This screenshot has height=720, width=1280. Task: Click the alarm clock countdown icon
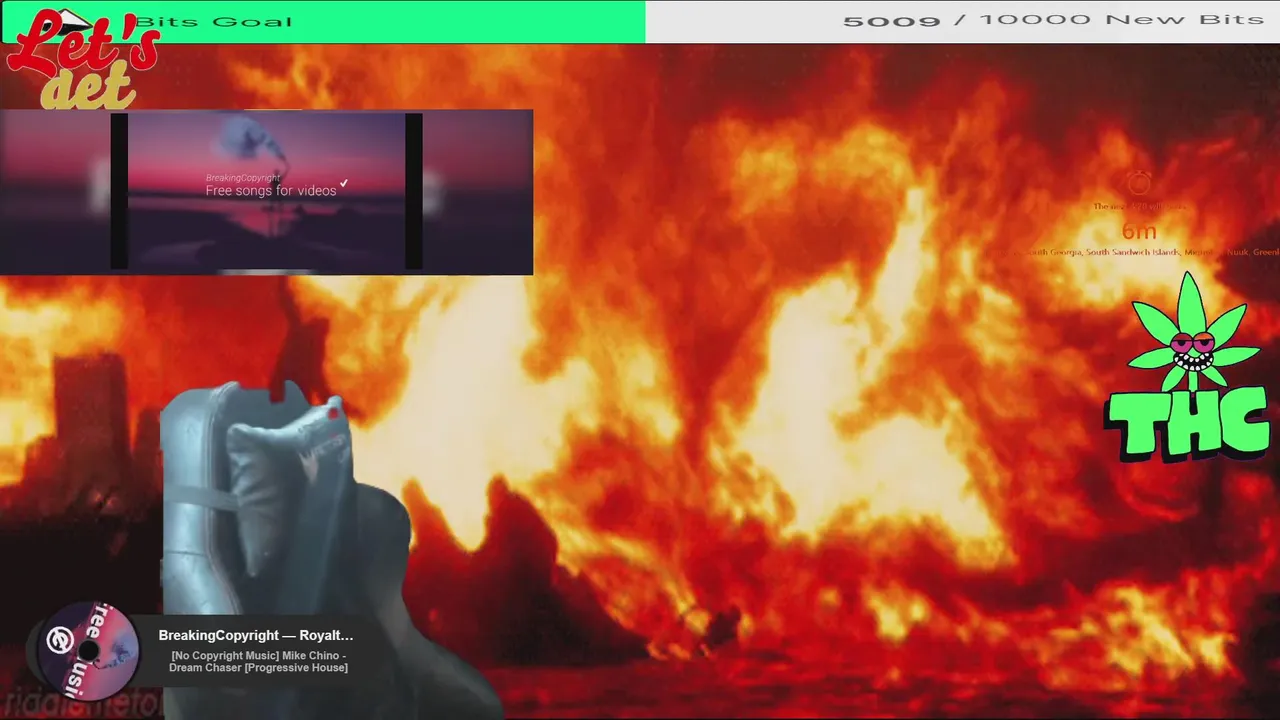(x=1139, y=182)
